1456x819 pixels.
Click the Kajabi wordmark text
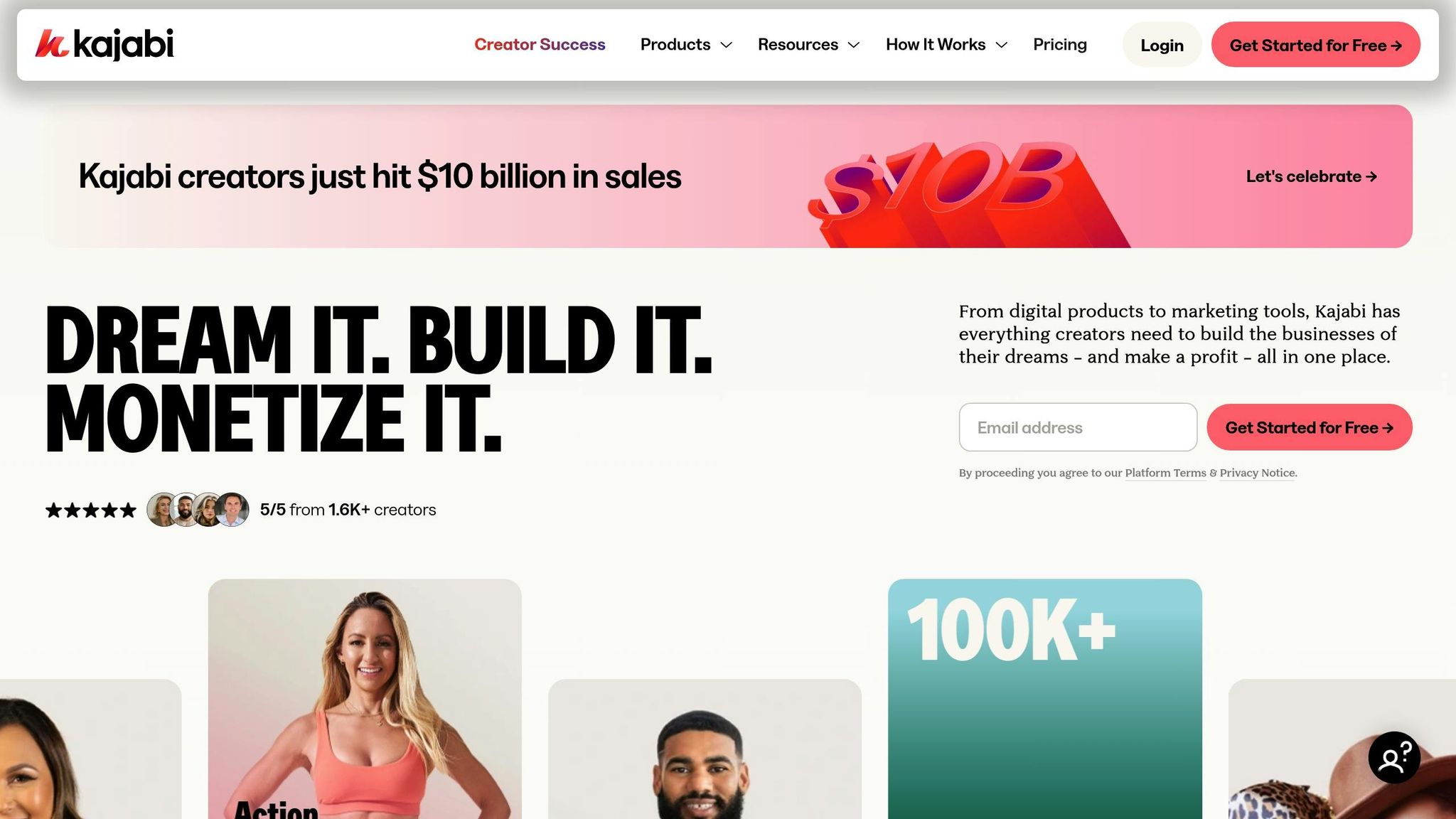click(124, 44)
